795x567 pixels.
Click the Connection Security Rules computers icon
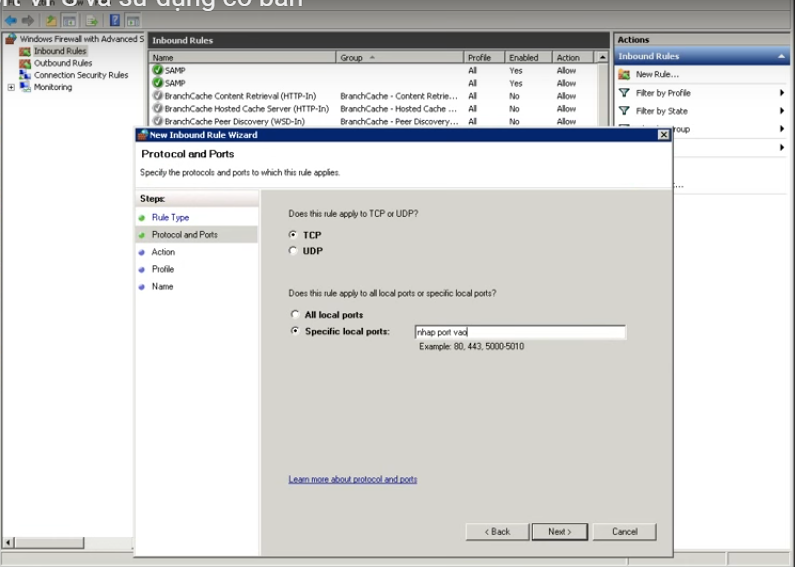click(x=25, y=75)
